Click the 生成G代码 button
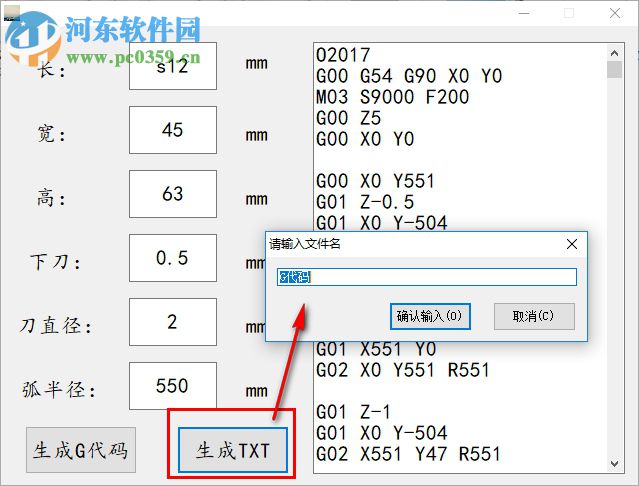The image size is (639, 486). pos(81,450)
